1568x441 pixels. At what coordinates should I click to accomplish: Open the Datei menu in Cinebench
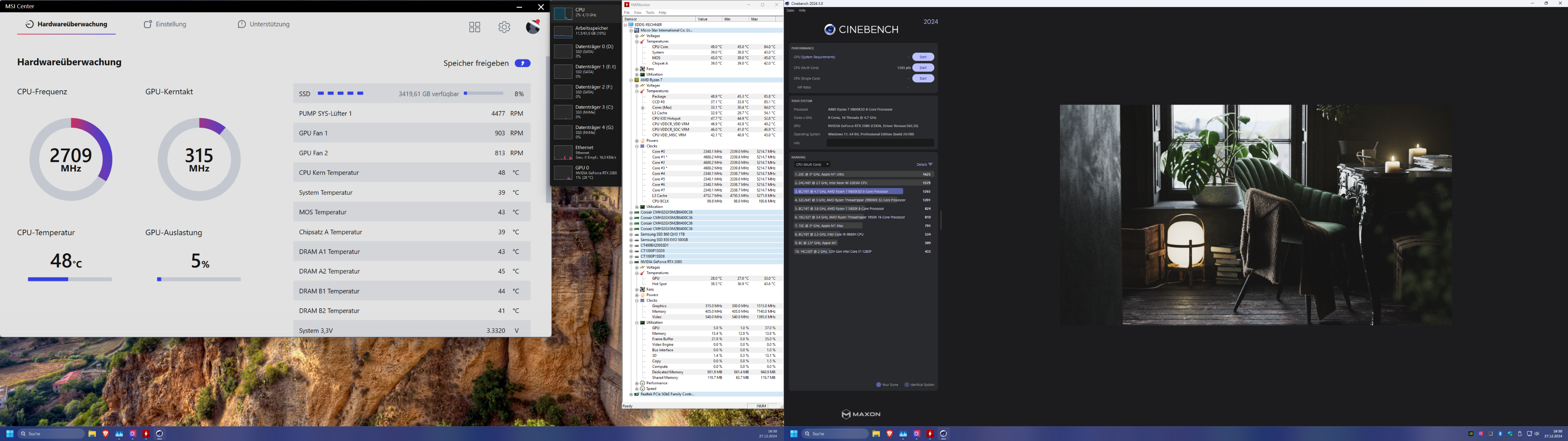click(790, 10)
